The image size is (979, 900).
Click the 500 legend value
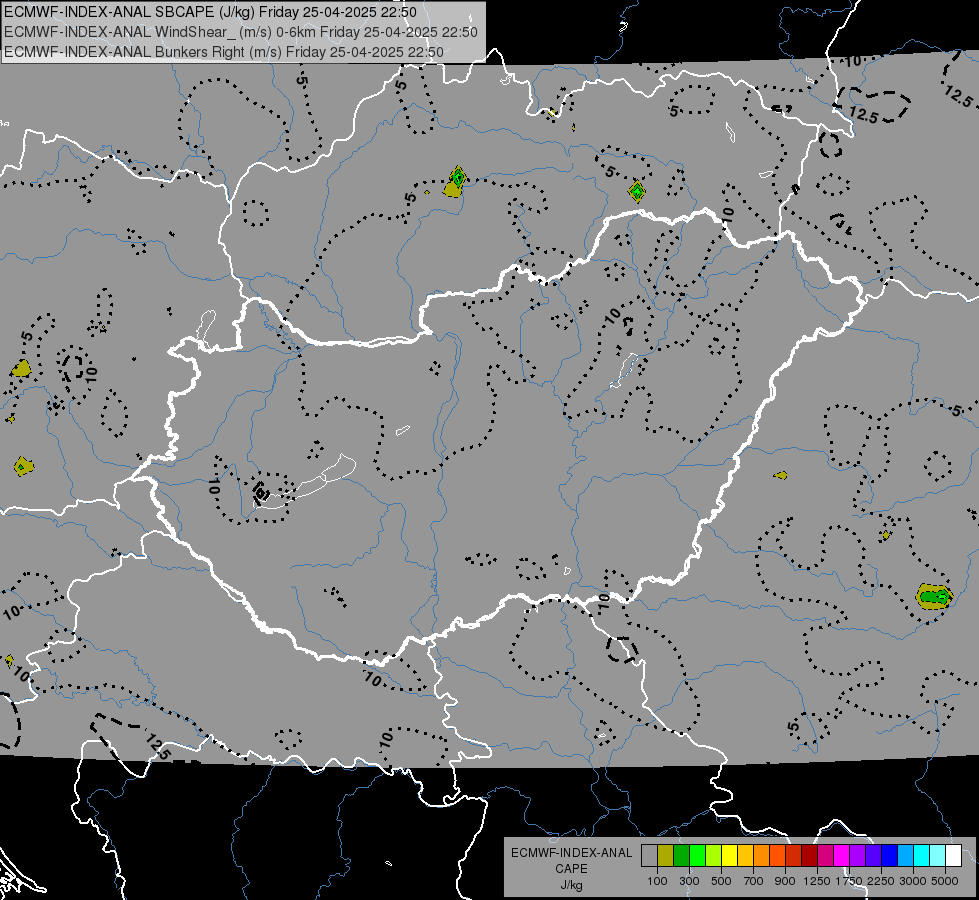(x=721, y=881)
